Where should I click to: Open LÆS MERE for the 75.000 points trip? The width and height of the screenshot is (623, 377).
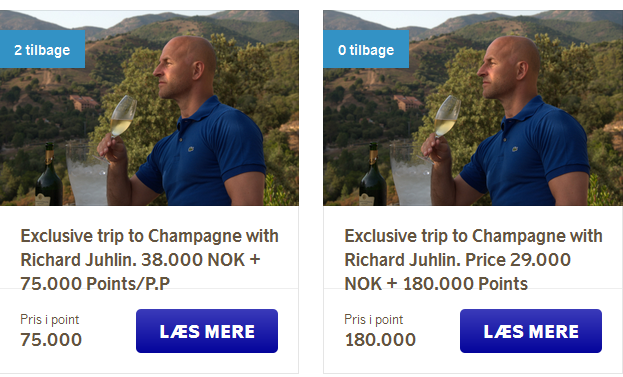coord(207,331)
